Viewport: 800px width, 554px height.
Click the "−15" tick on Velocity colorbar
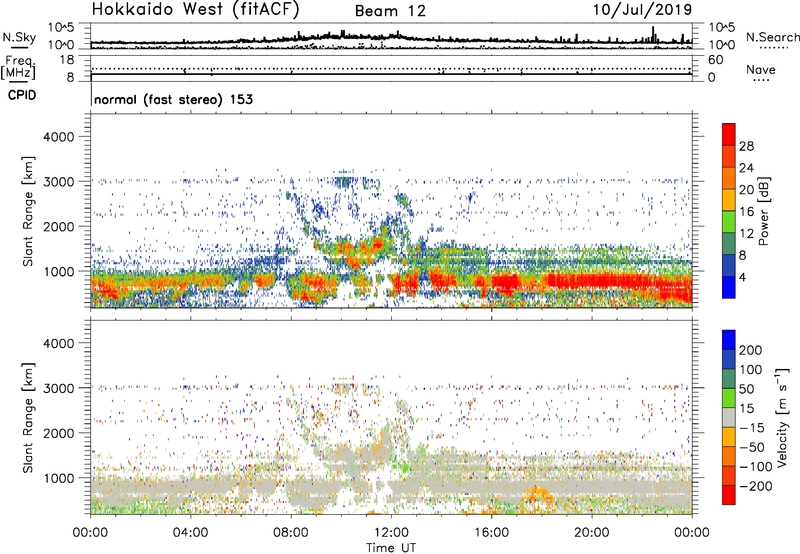[752, 428]
